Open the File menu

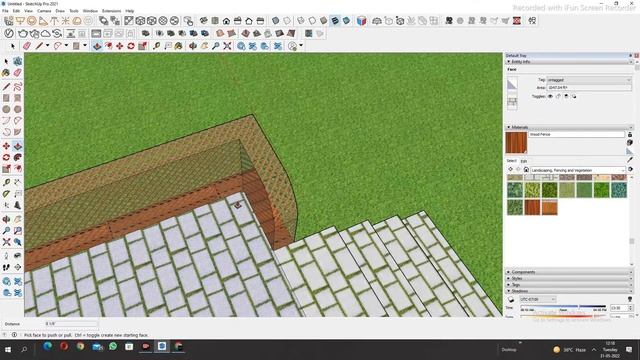tap(5, 11)
